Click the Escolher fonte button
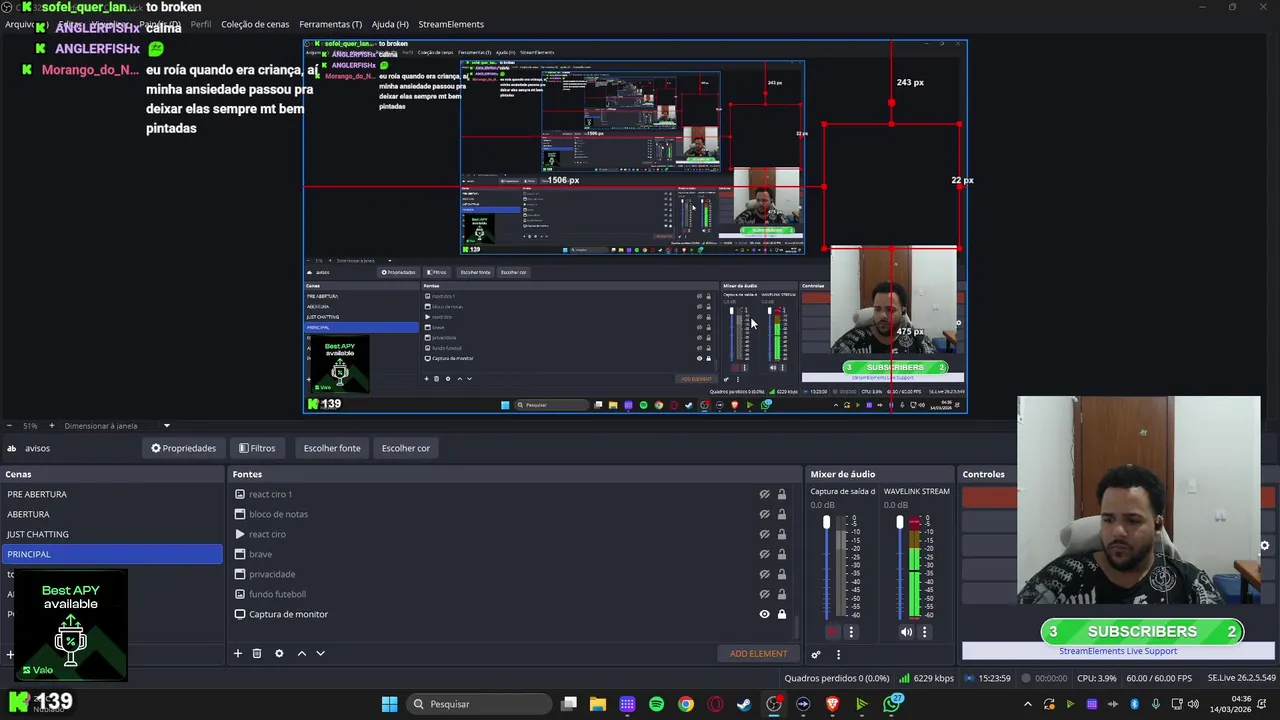This screenshot has width=1280, height=720. point(332,448)
